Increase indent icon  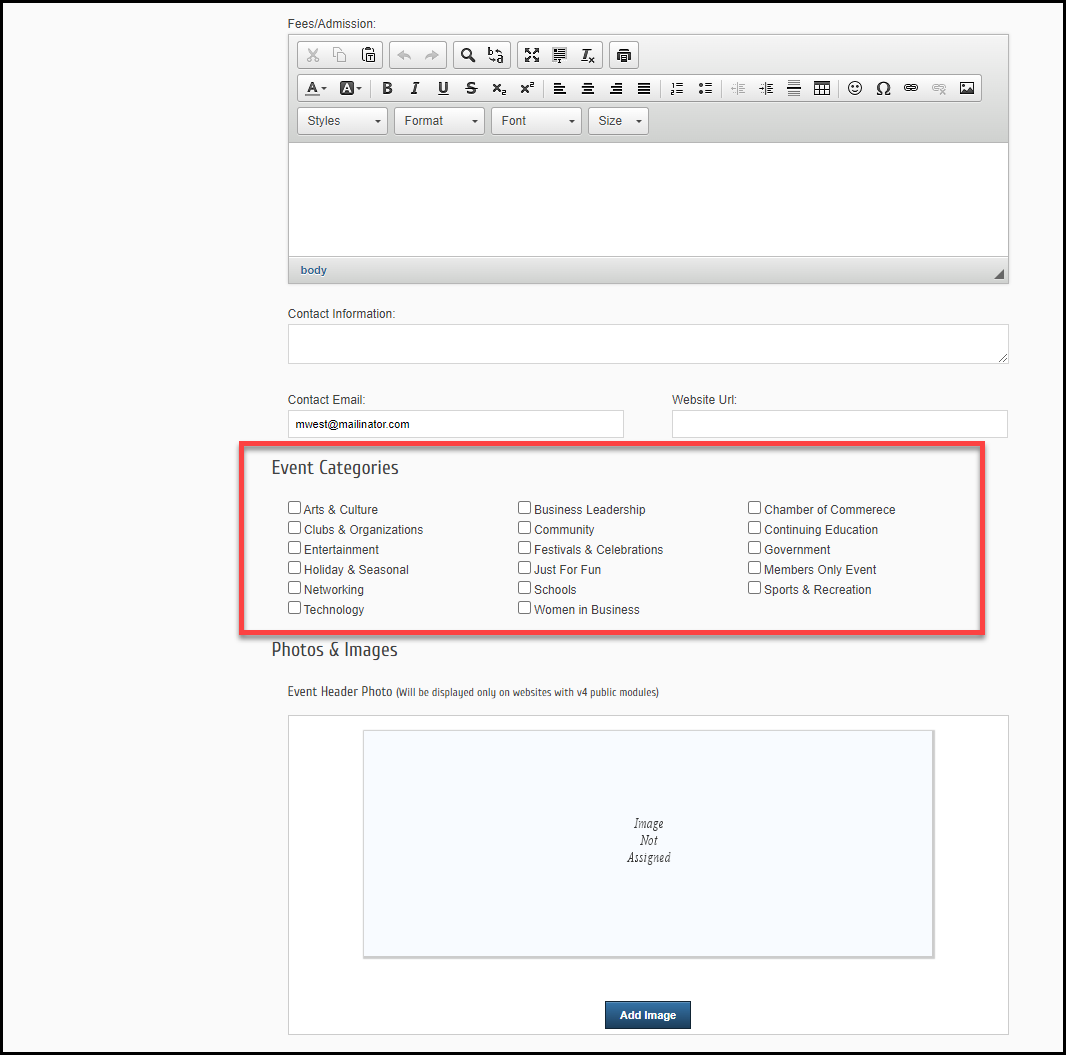(x=766, y=88)
